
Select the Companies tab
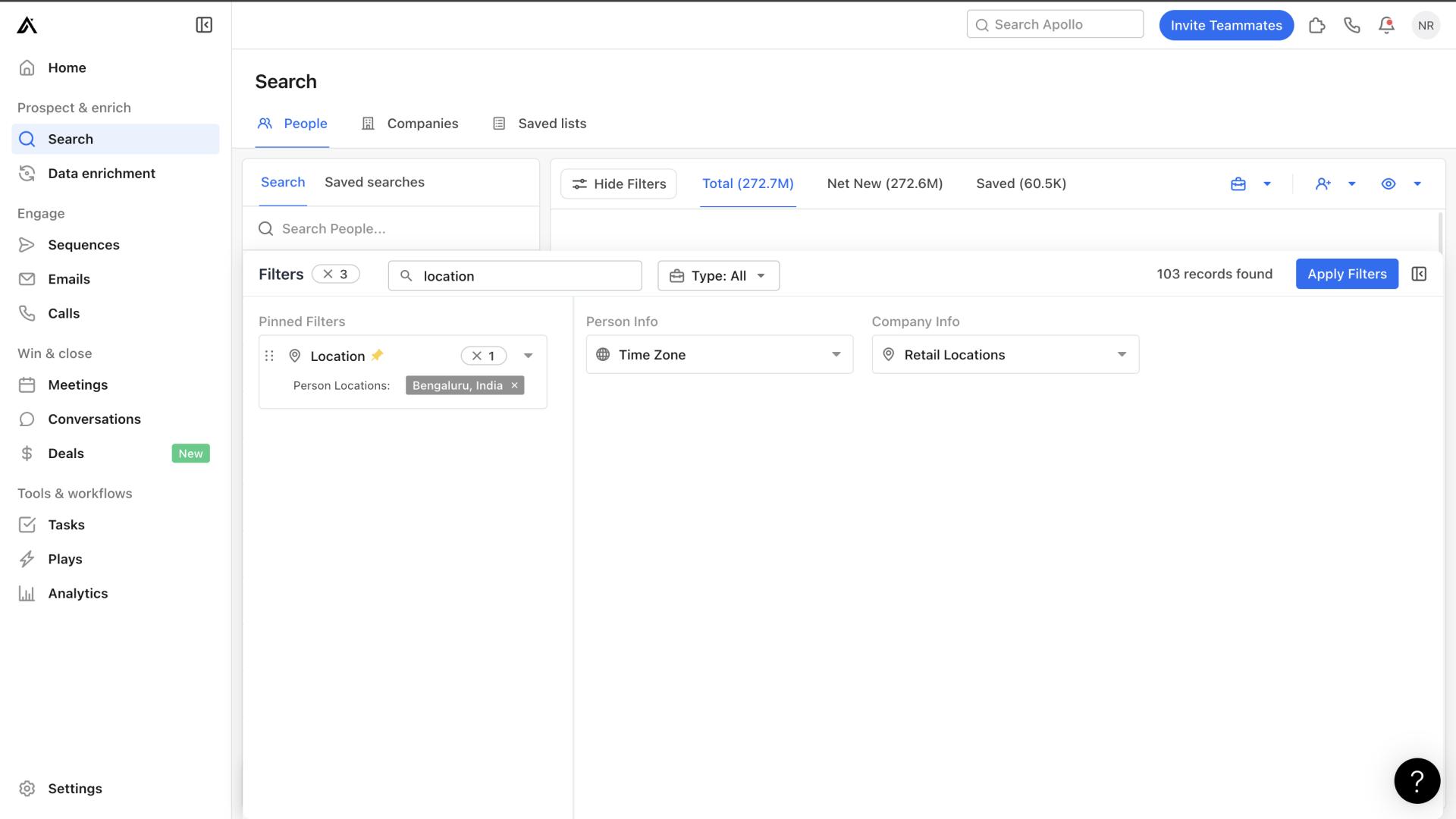pos(423,123)
